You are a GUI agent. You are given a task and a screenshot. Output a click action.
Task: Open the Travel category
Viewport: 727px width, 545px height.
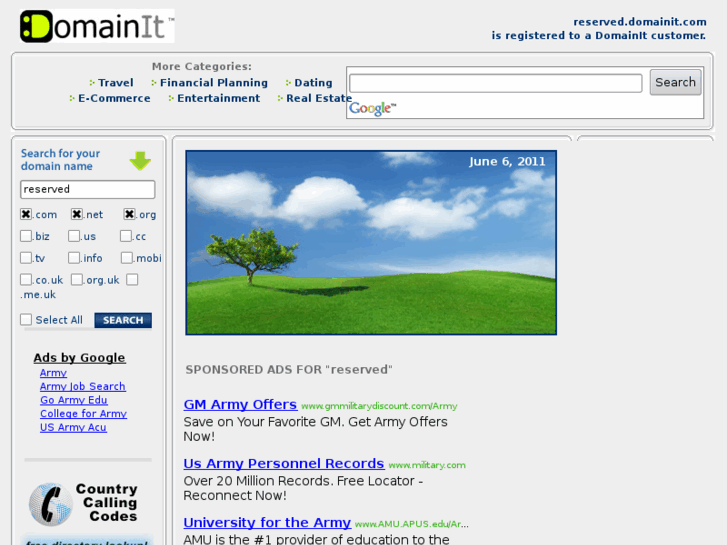tap(115, 83)
